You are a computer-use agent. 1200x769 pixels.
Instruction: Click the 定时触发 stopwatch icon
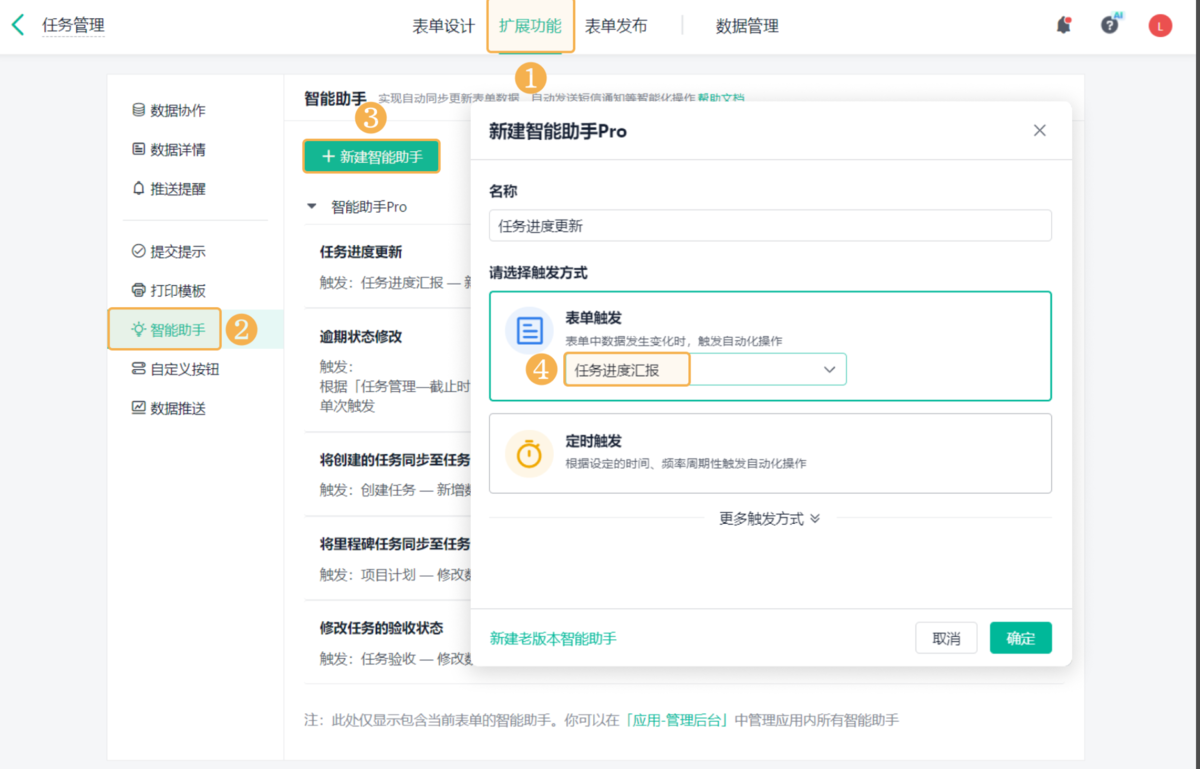pos(529,453)
